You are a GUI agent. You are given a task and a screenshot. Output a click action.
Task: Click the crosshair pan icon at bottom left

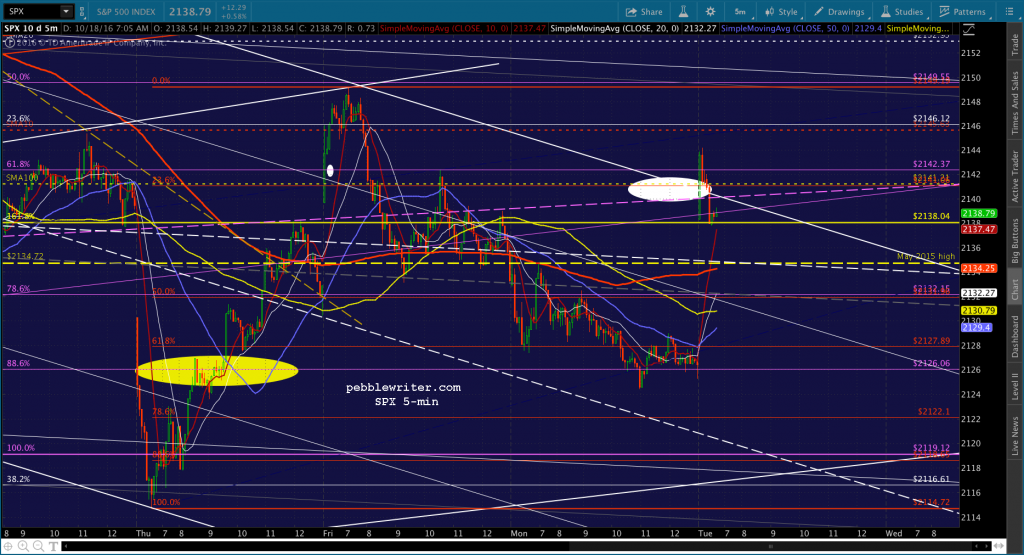pyautogui.click(x=9, y=547)
